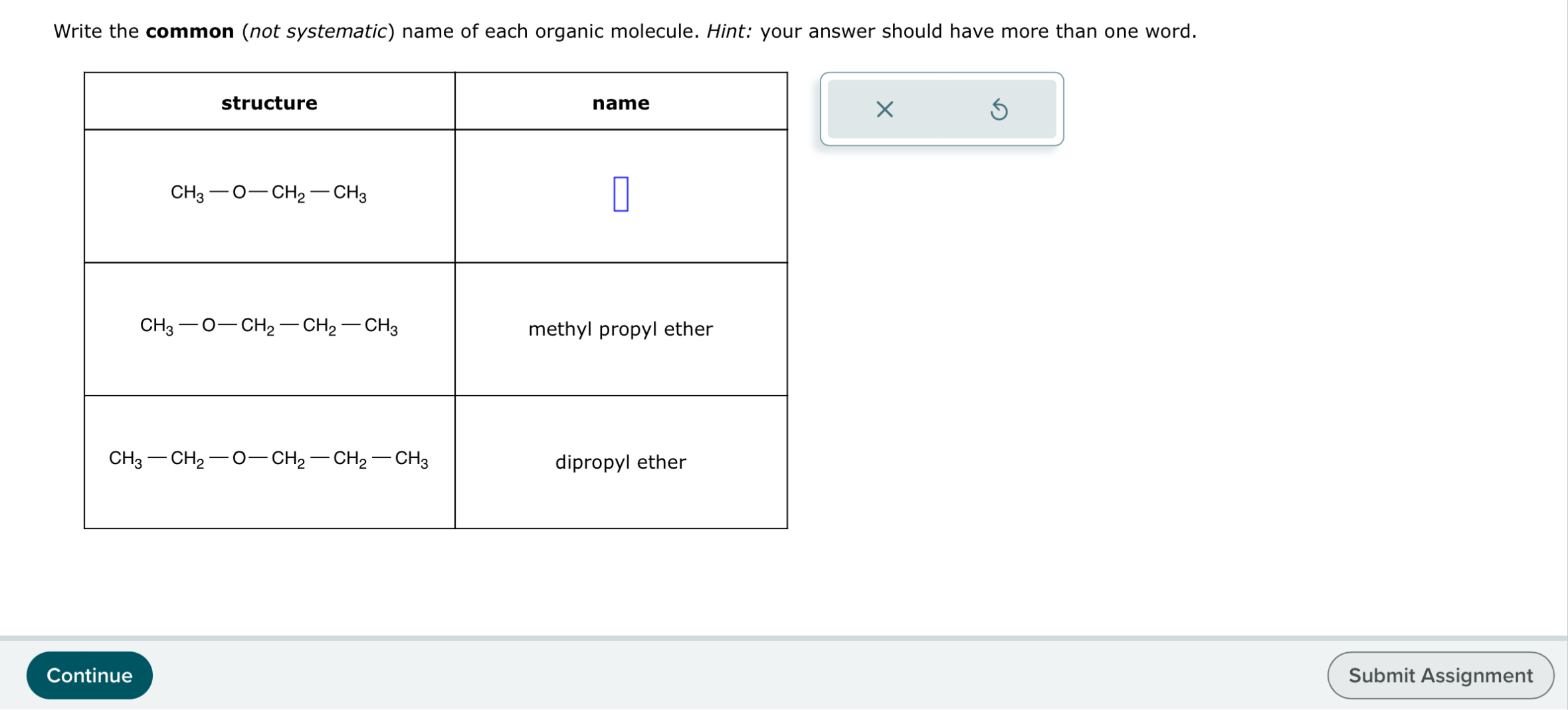Click Submit Assignment

(1440, 675)
